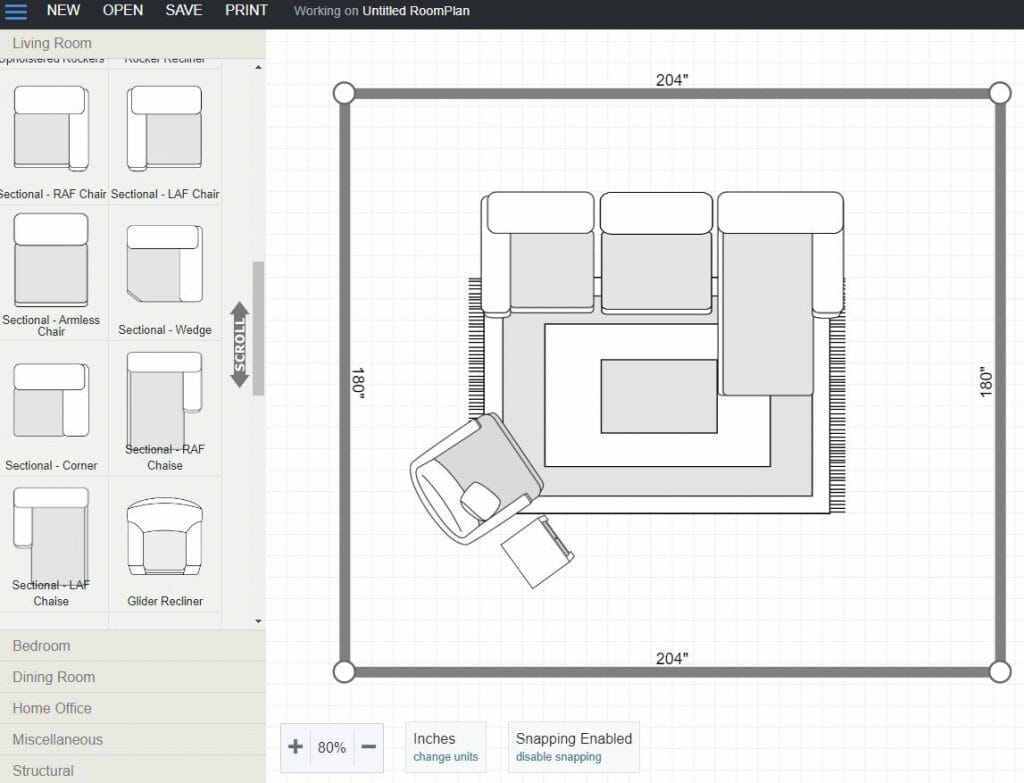Viewport: 1024px width, 783px height.
Task: Click the change units link
Action: [445, 758]
